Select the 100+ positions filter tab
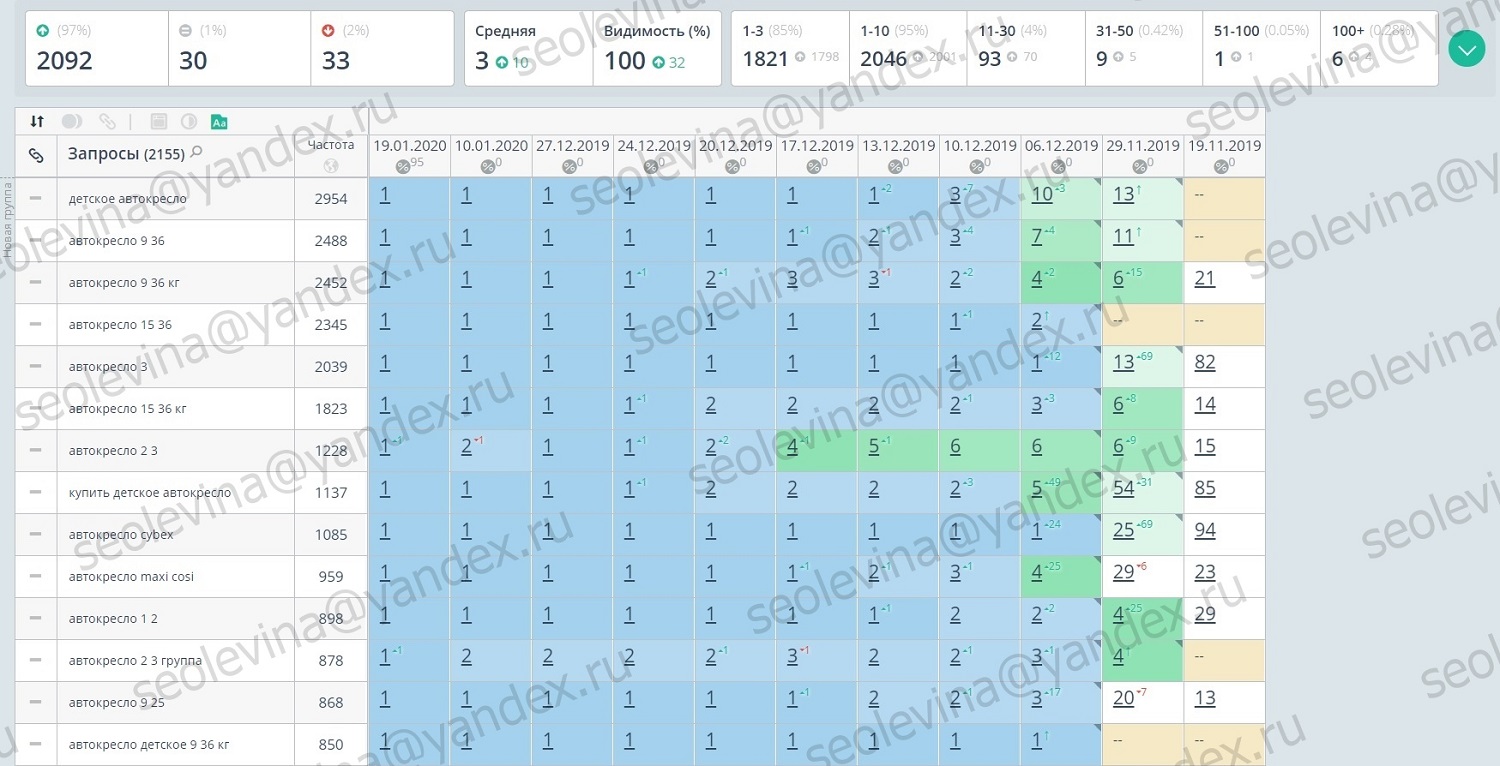Image resolution: width=1500 pixels, height=766 pixels. coord(1380,48)
